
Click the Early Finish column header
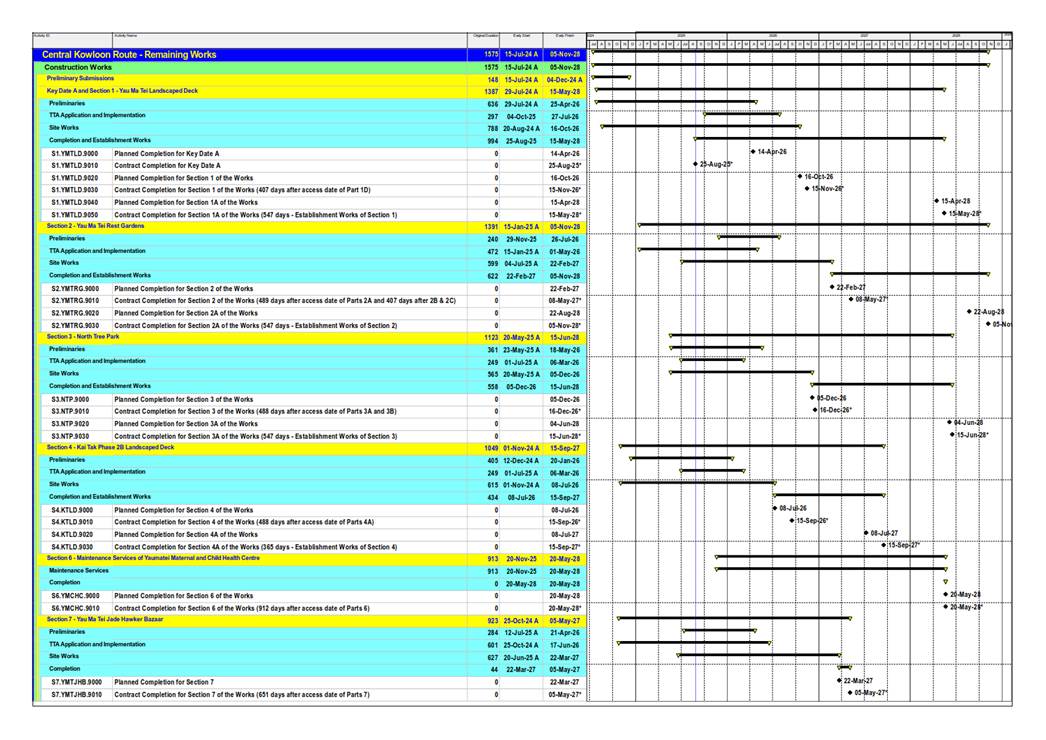564,35
